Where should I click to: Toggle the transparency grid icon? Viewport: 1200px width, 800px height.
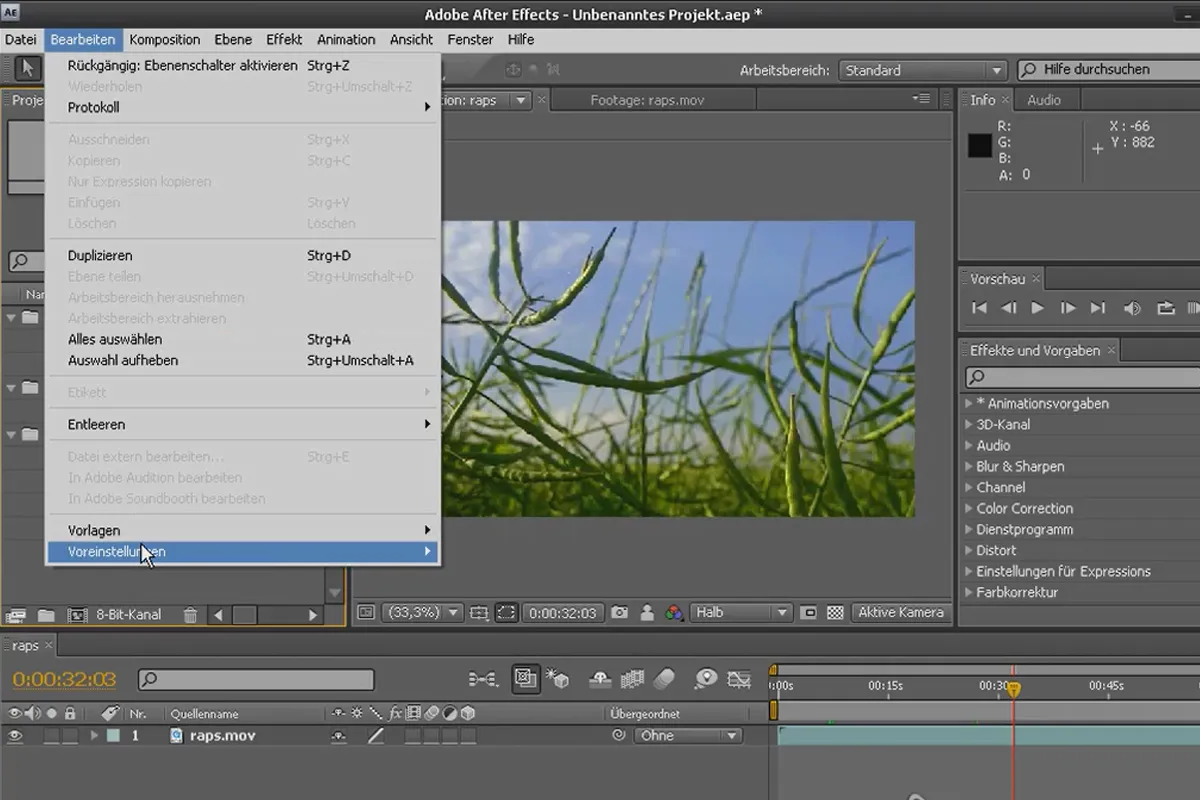point(835,613)
